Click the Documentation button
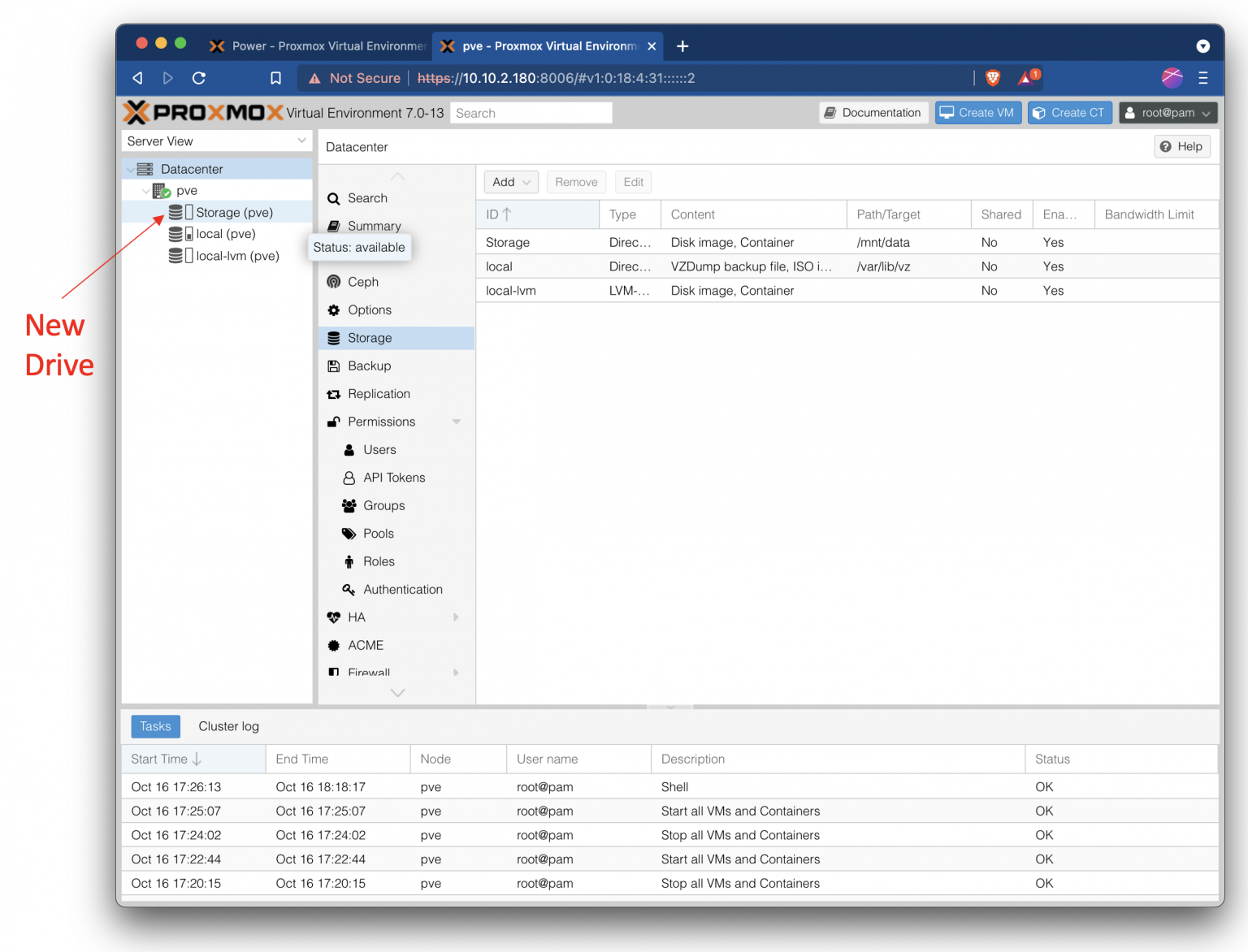This screenshot has width=1248, height=952. [x=873, y=113]
